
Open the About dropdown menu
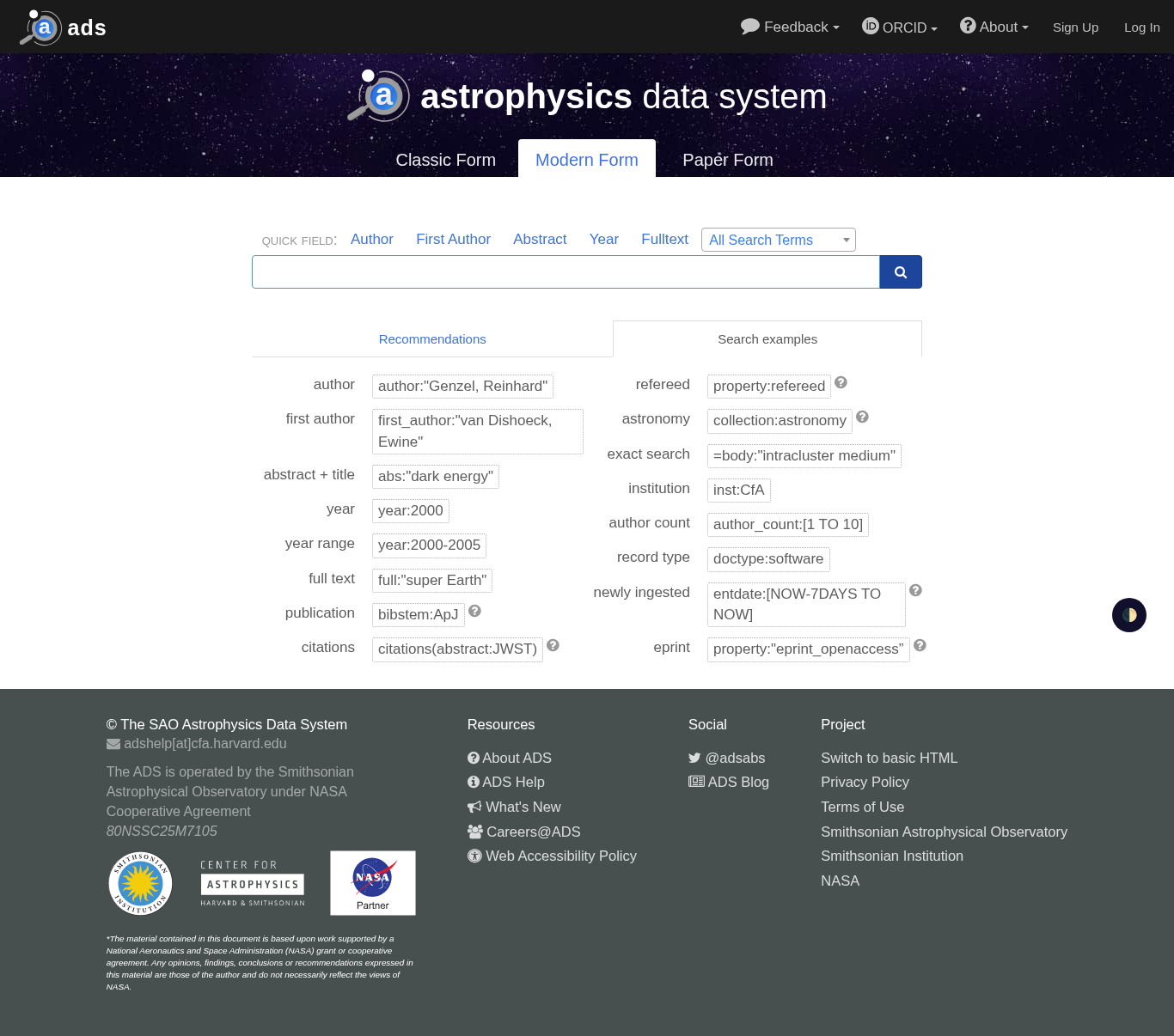[x=994, y=27]
